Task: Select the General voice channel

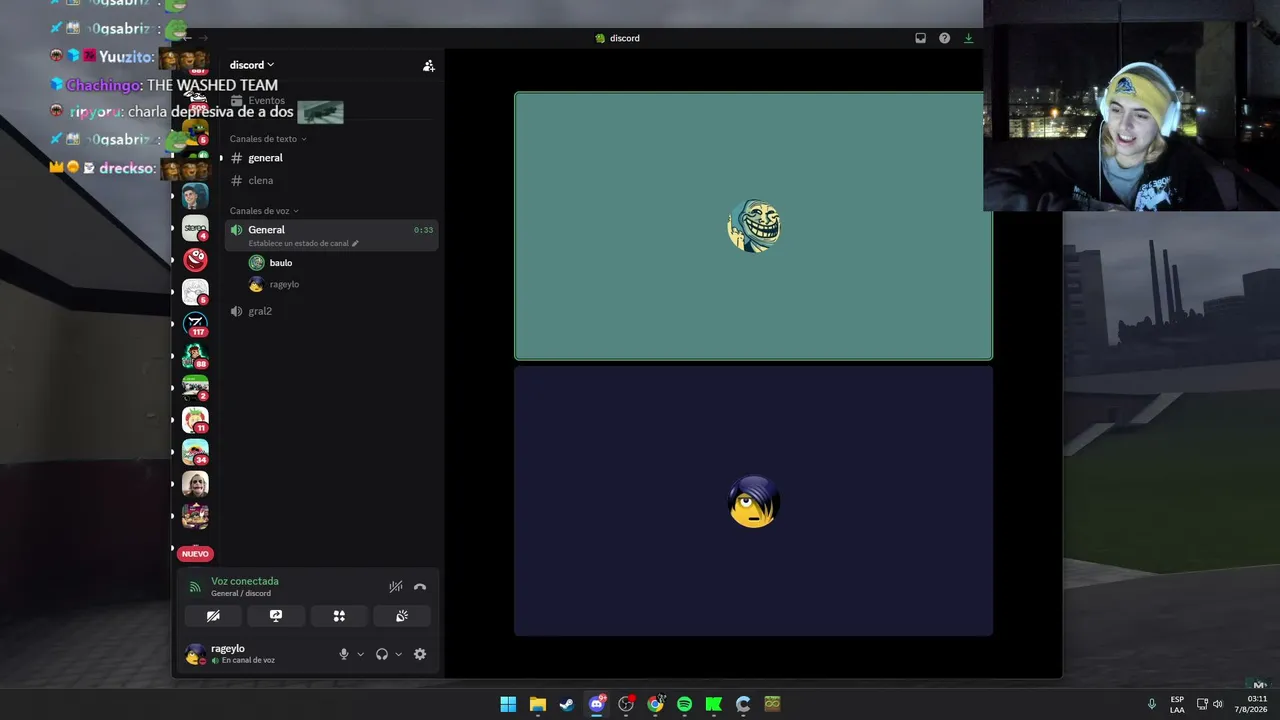Action: [x=331, y=235]
